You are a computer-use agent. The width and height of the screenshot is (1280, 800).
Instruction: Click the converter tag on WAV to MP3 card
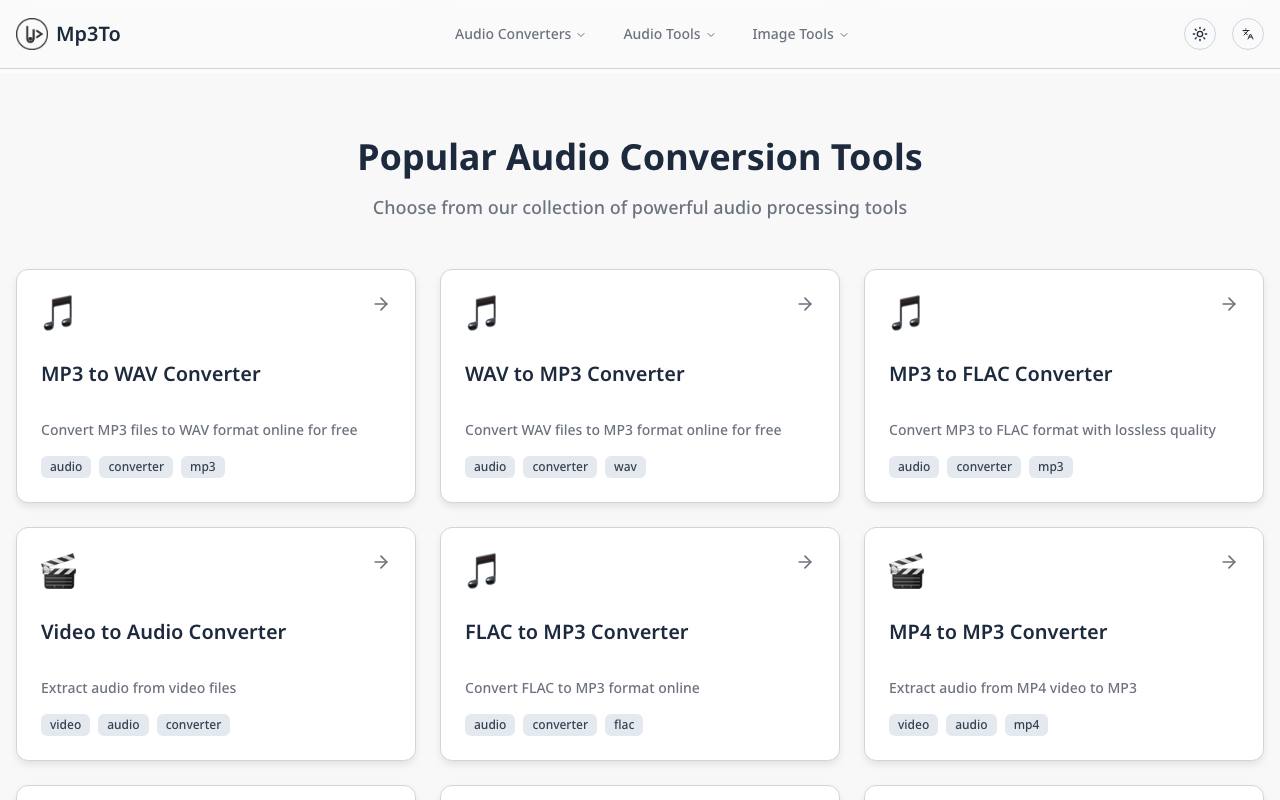560,467
